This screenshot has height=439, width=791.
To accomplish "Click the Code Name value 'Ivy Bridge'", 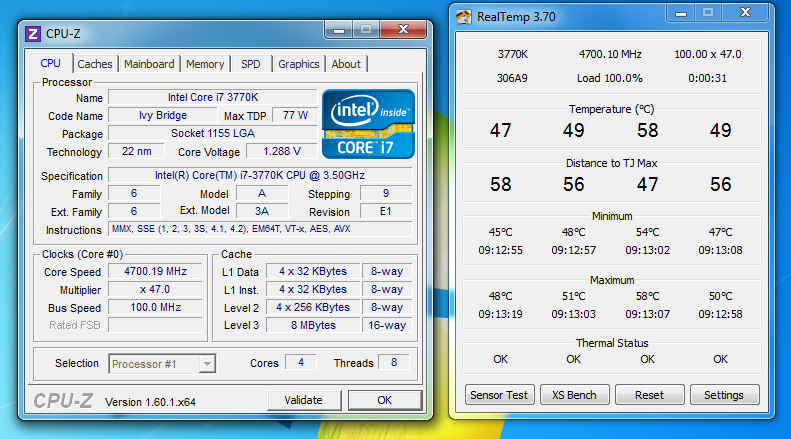I will 163,115.
